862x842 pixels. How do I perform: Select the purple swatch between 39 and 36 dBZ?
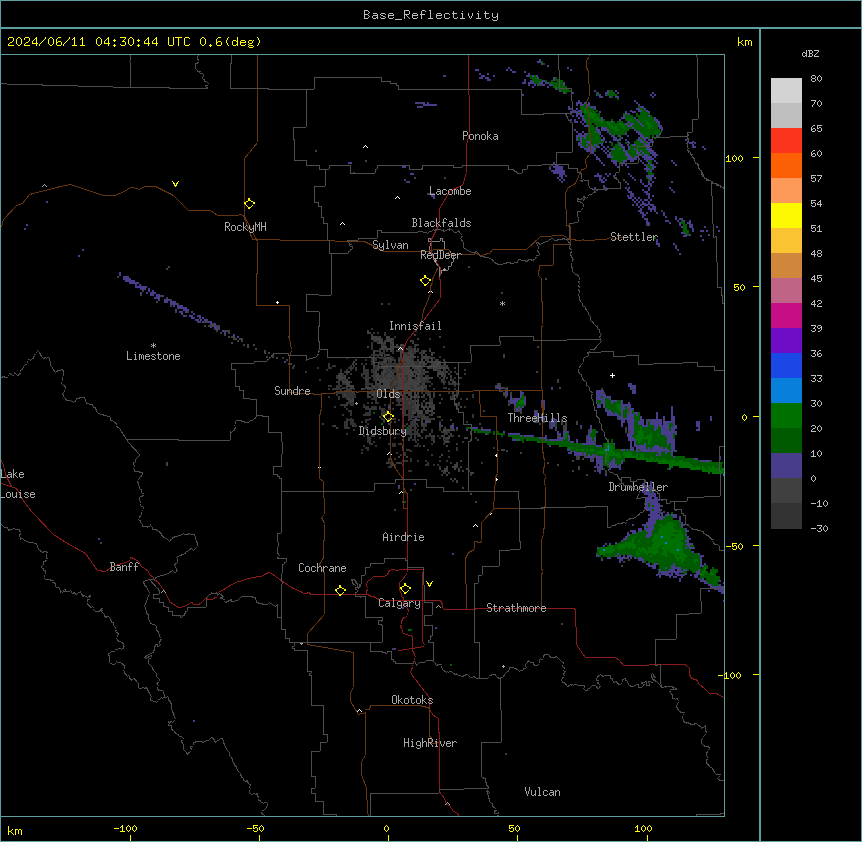click(786, 341)
